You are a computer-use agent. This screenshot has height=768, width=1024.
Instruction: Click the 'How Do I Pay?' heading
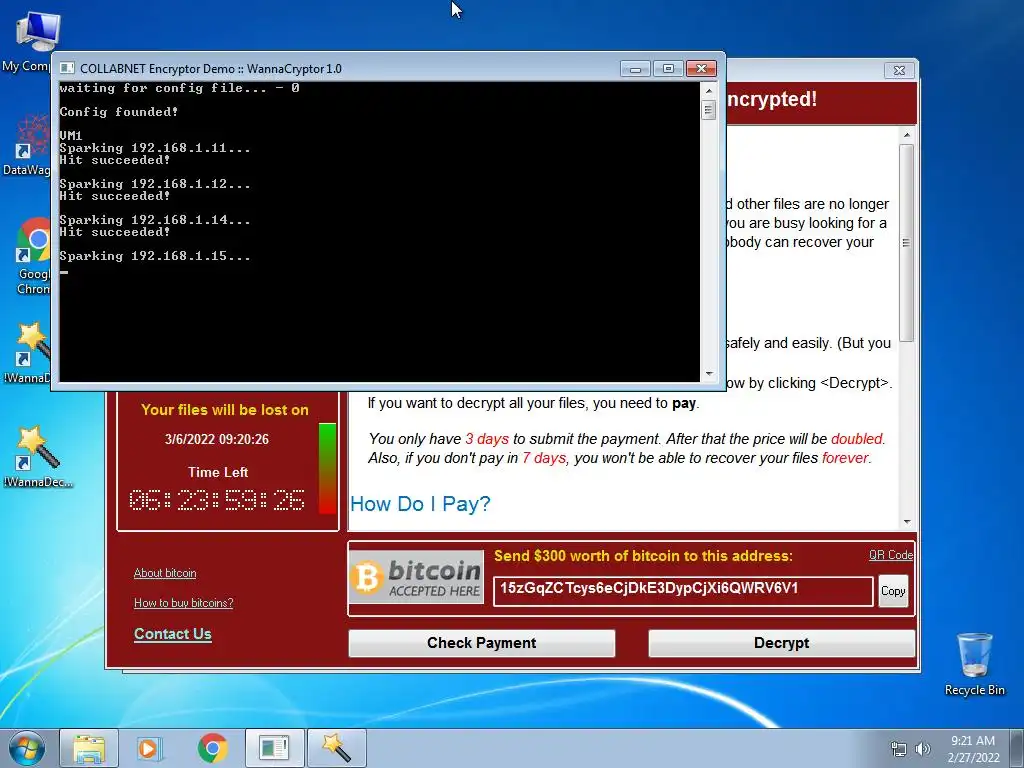421,504
